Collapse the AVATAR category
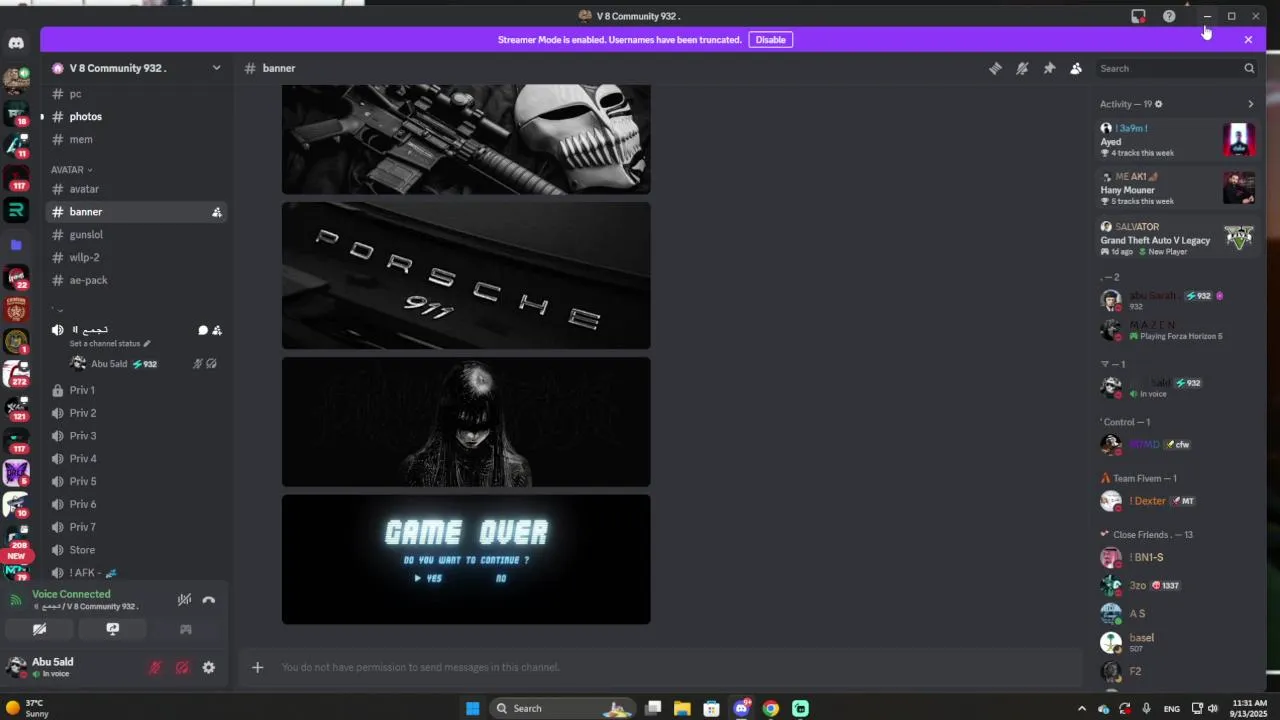This screenshot has width=1280, height=720. click(72, 170)
